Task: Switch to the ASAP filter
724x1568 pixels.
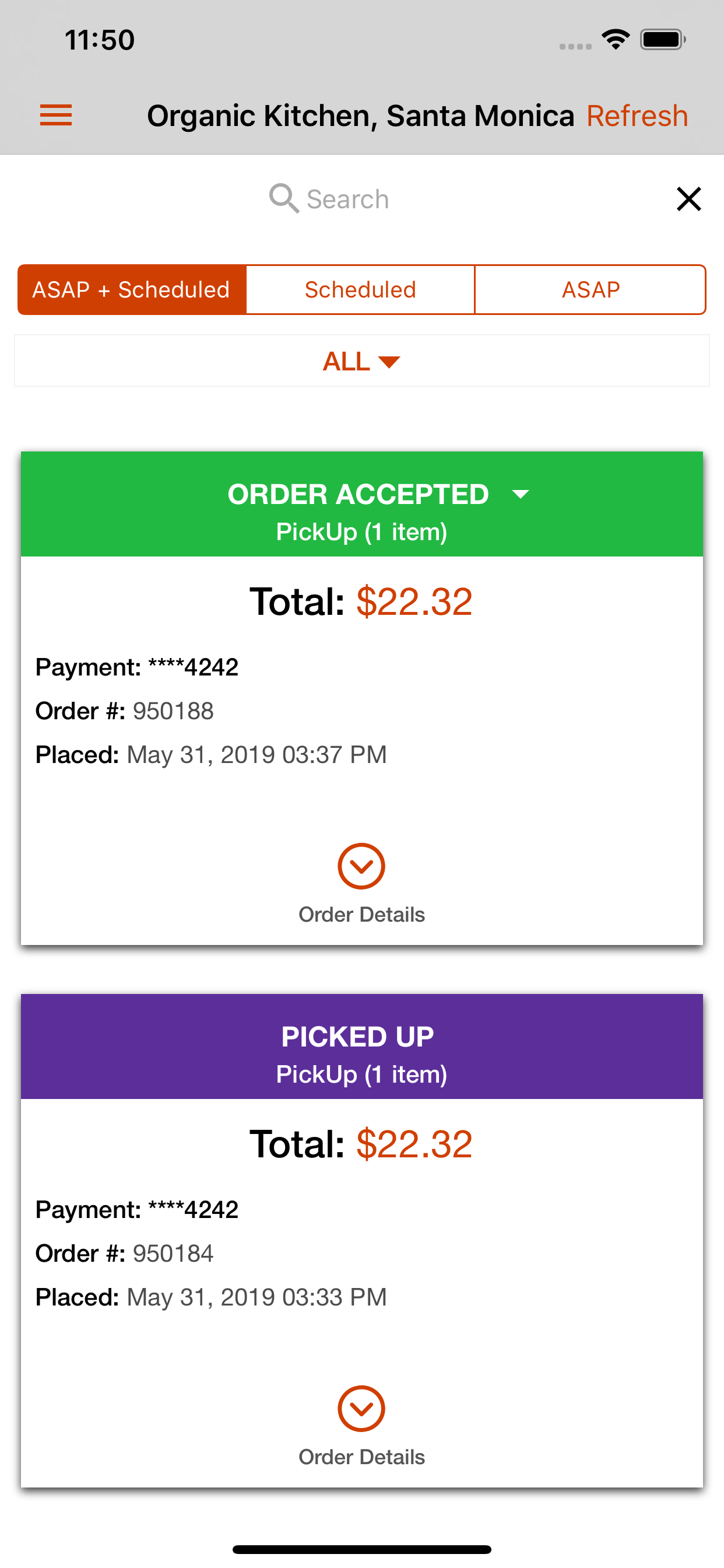Action: click(x=590, y=290)
